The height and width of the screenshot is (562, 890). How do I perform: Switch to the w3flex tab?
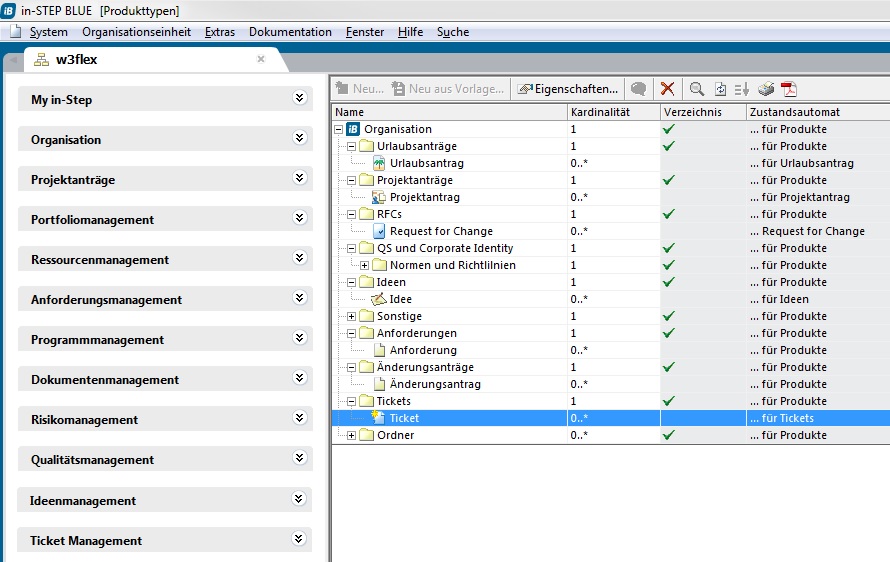pos(76,59)
